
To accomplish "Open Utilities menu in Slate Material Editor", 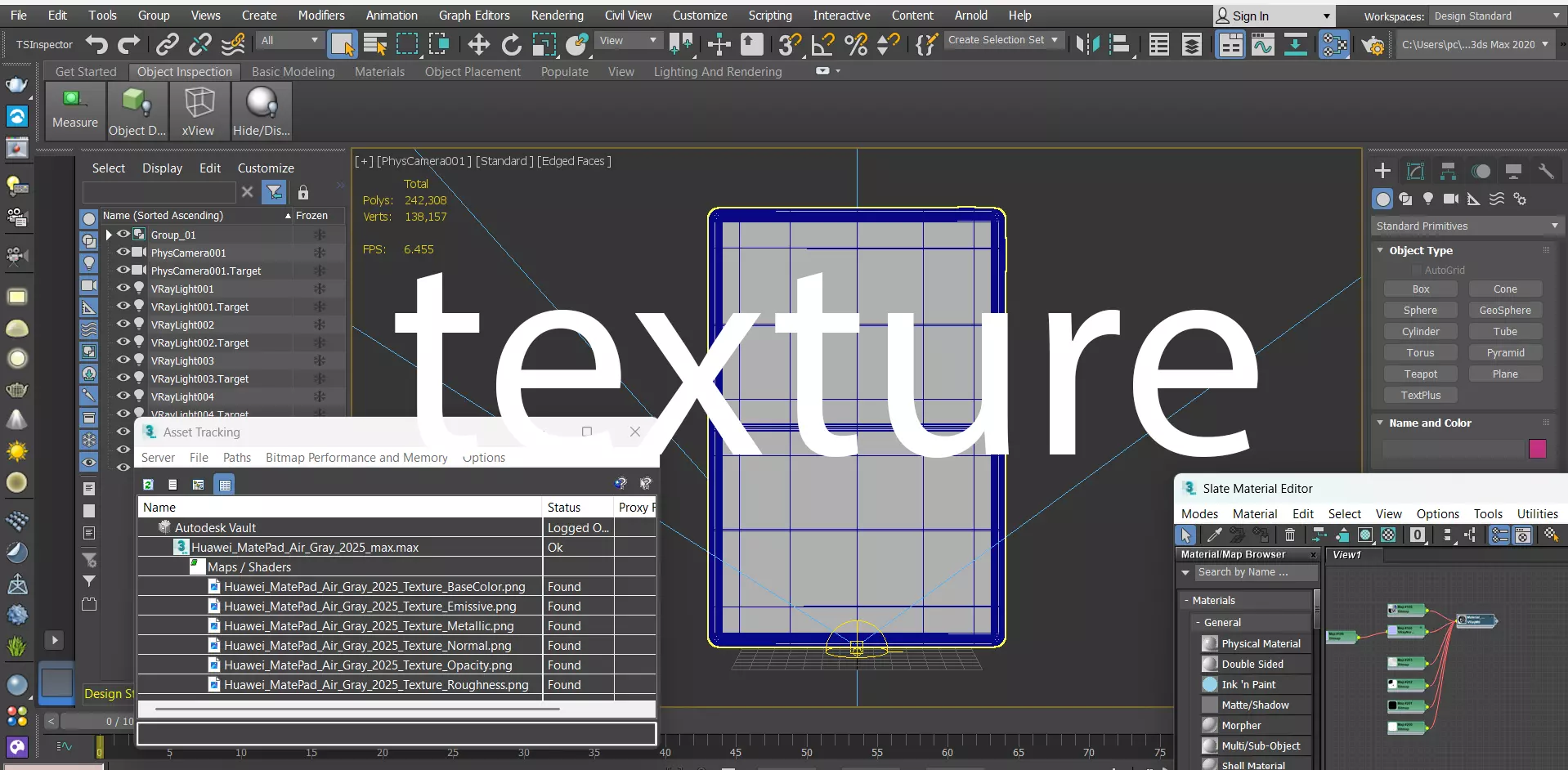I will coord(1538,514).
